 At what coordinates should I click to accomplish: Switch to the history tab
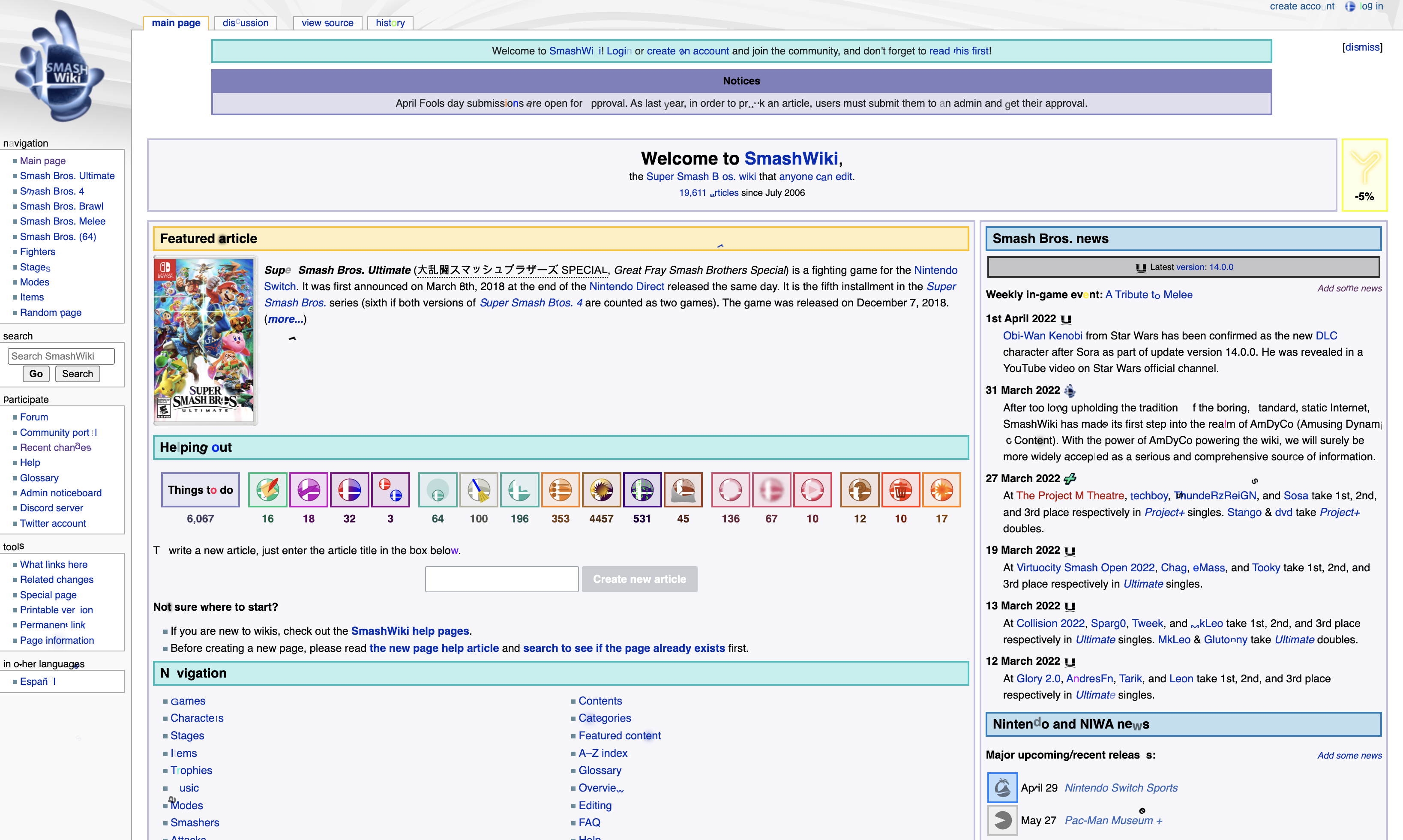390,23
